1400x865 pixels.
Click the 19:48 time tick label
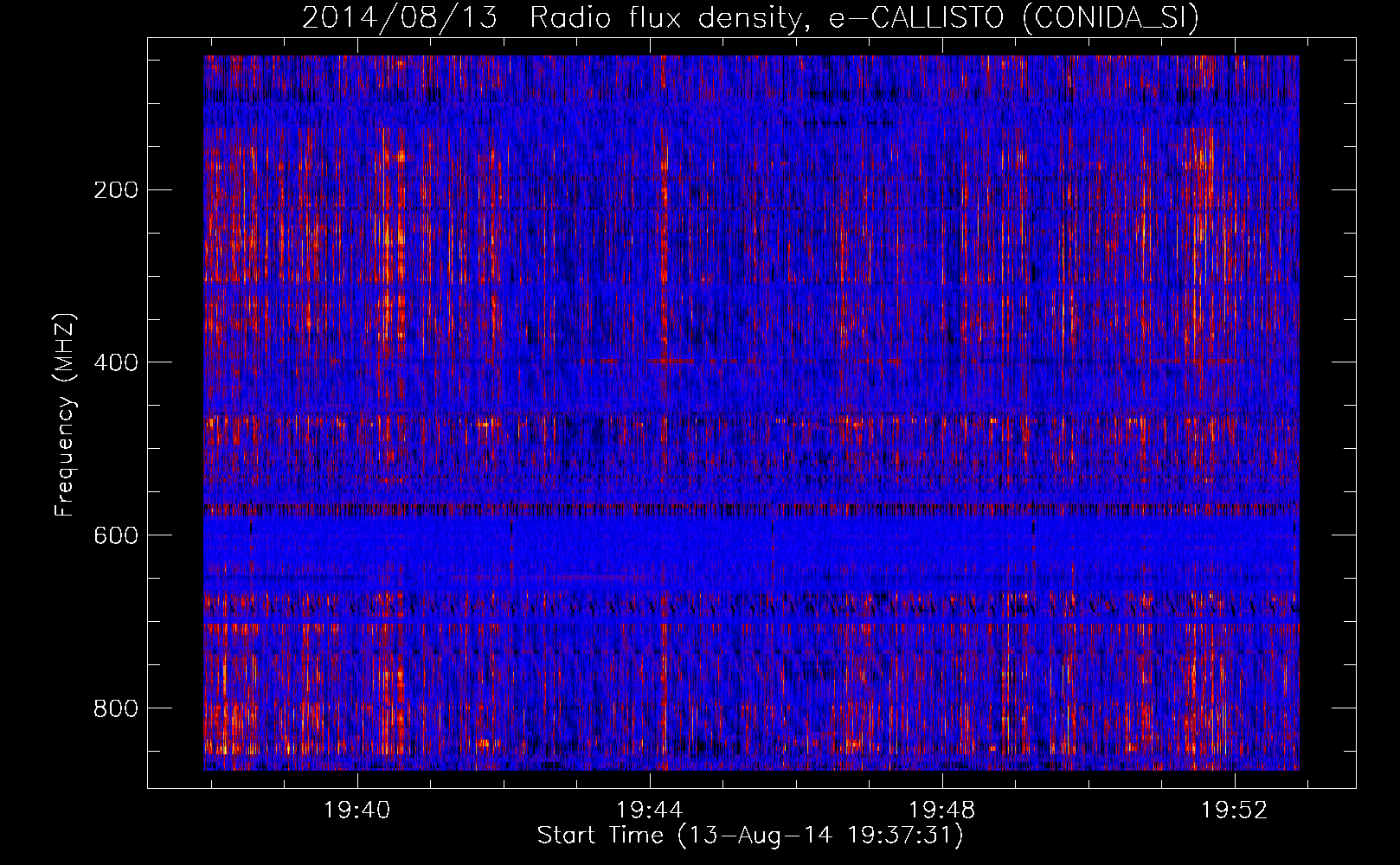941,810
